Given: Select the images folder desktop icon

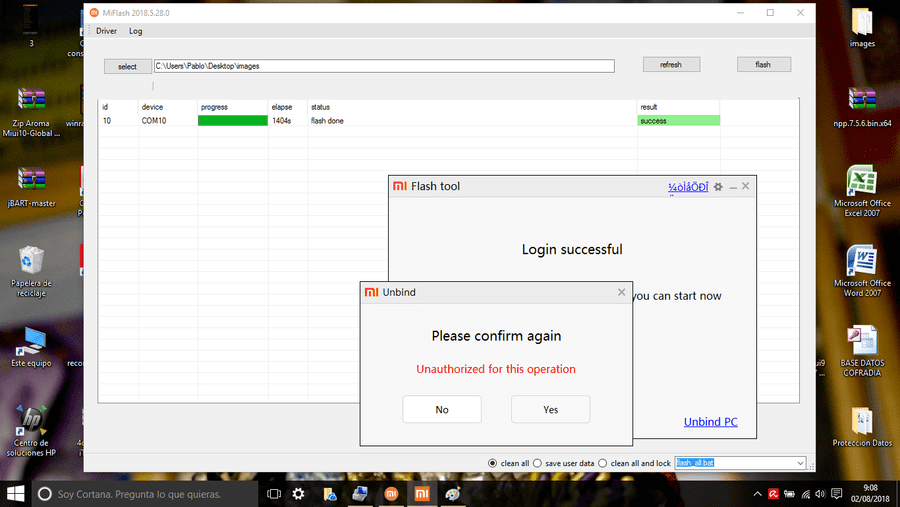Looking at the screenshot, I should 862,28.
